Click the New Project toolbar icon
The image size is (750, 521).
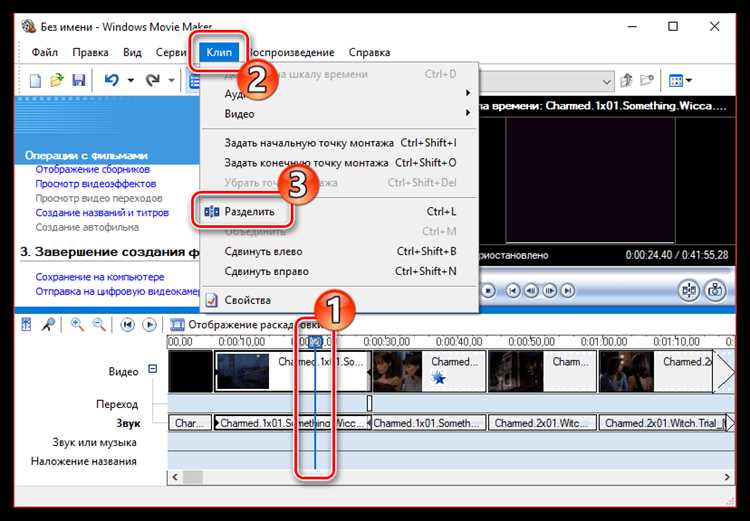[35, 80]
